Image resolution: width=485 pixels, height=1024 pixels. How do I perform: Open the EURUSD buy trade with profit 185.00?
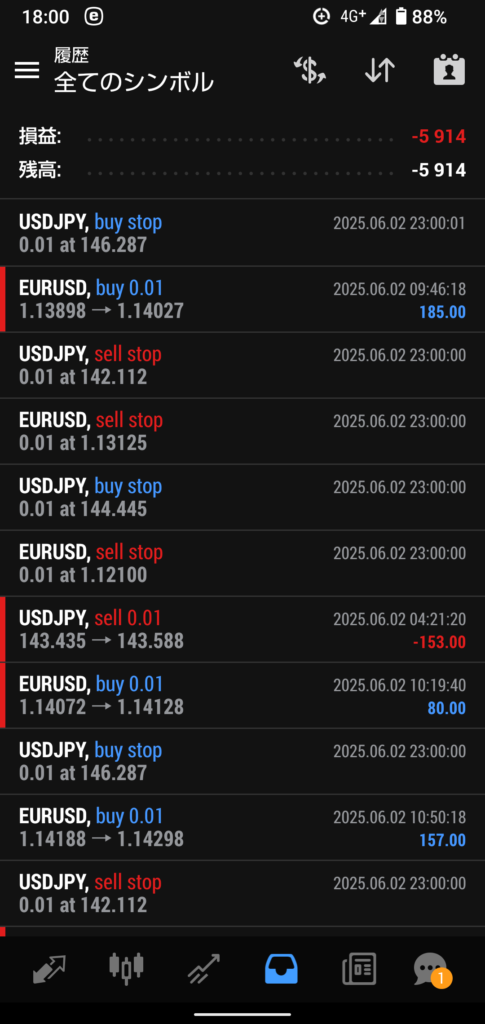tap(242, 299)
